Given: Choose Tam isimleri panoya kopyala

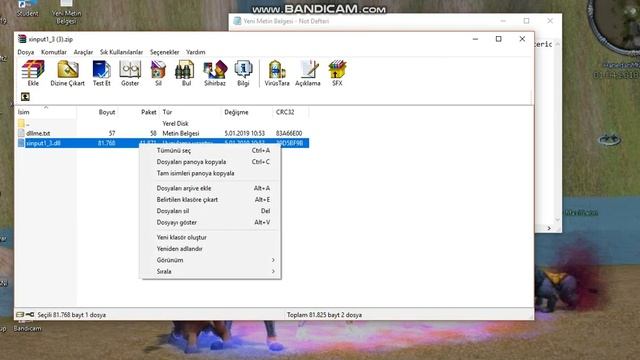Looking at the screenshot, I should pos(211,173).
